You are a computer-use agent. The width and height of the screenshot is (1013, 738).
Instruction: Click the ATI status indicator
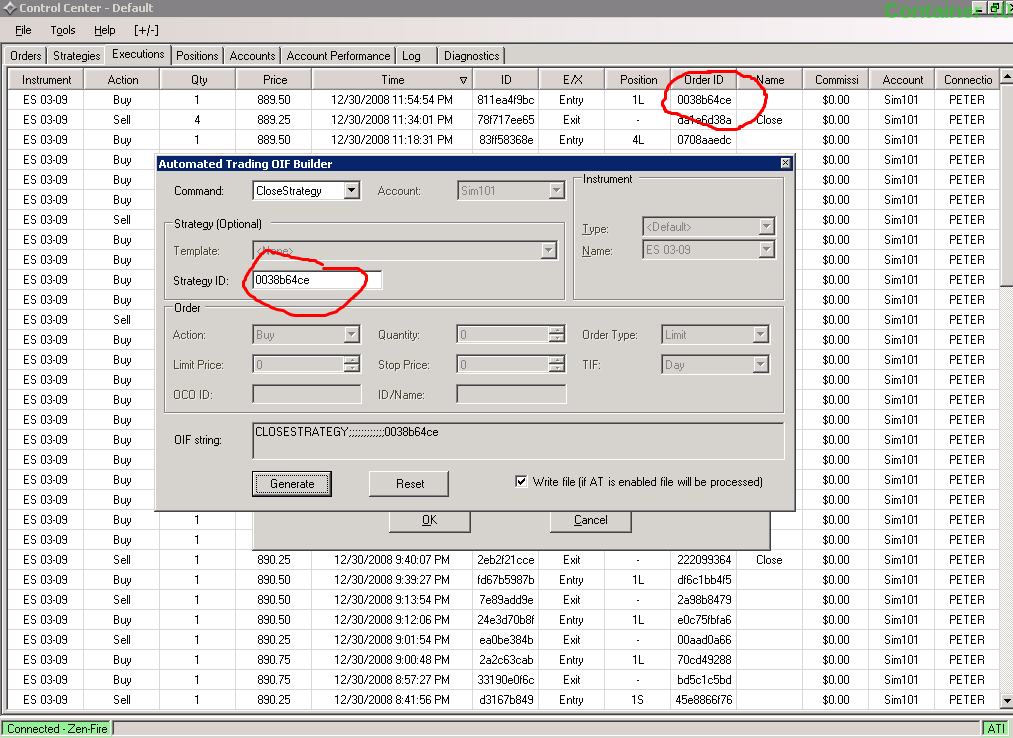pos(996,728)
